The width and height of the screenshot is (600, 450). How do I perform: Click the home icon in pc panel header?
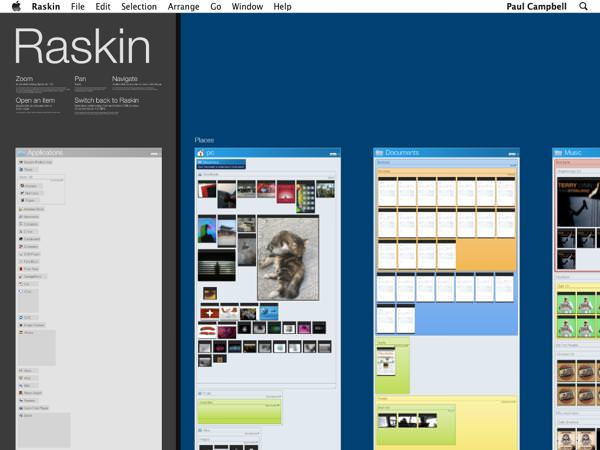201,153
